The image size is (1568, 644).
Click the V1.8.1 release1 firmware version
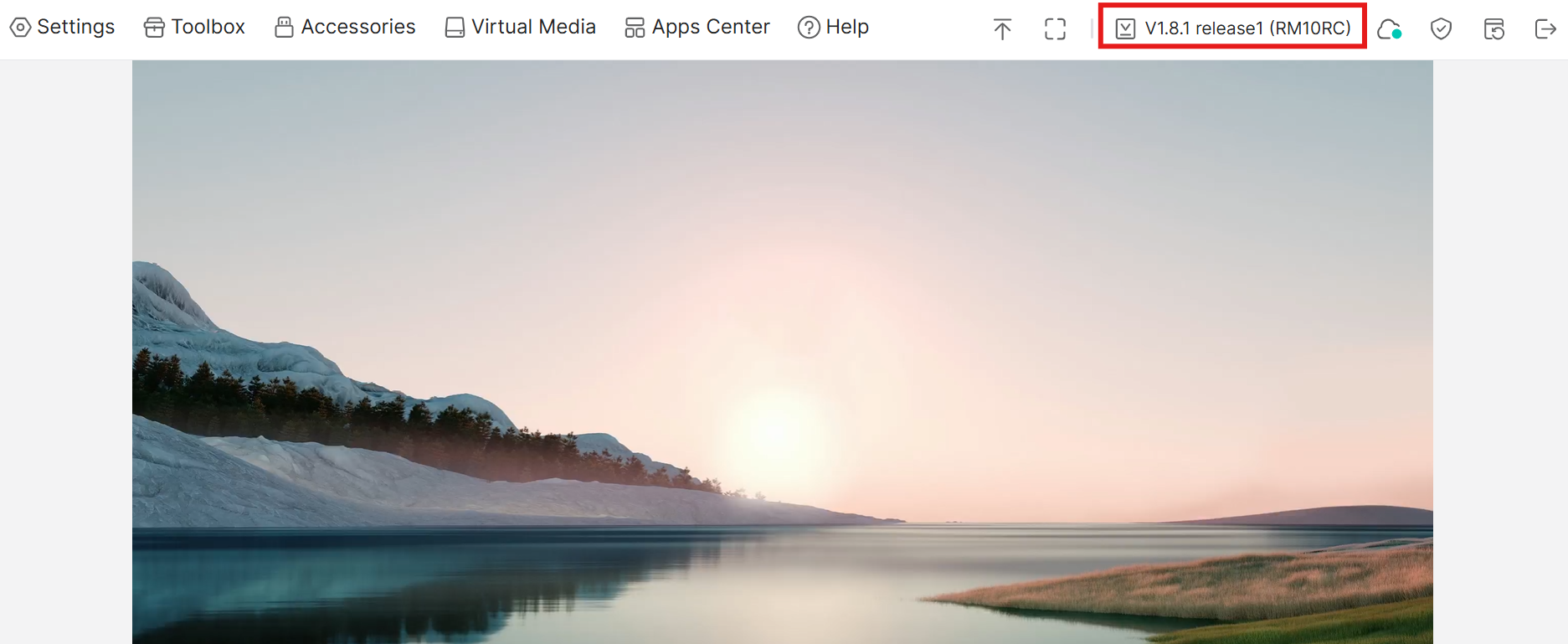pyautogui.click(x=1247, y=28)
